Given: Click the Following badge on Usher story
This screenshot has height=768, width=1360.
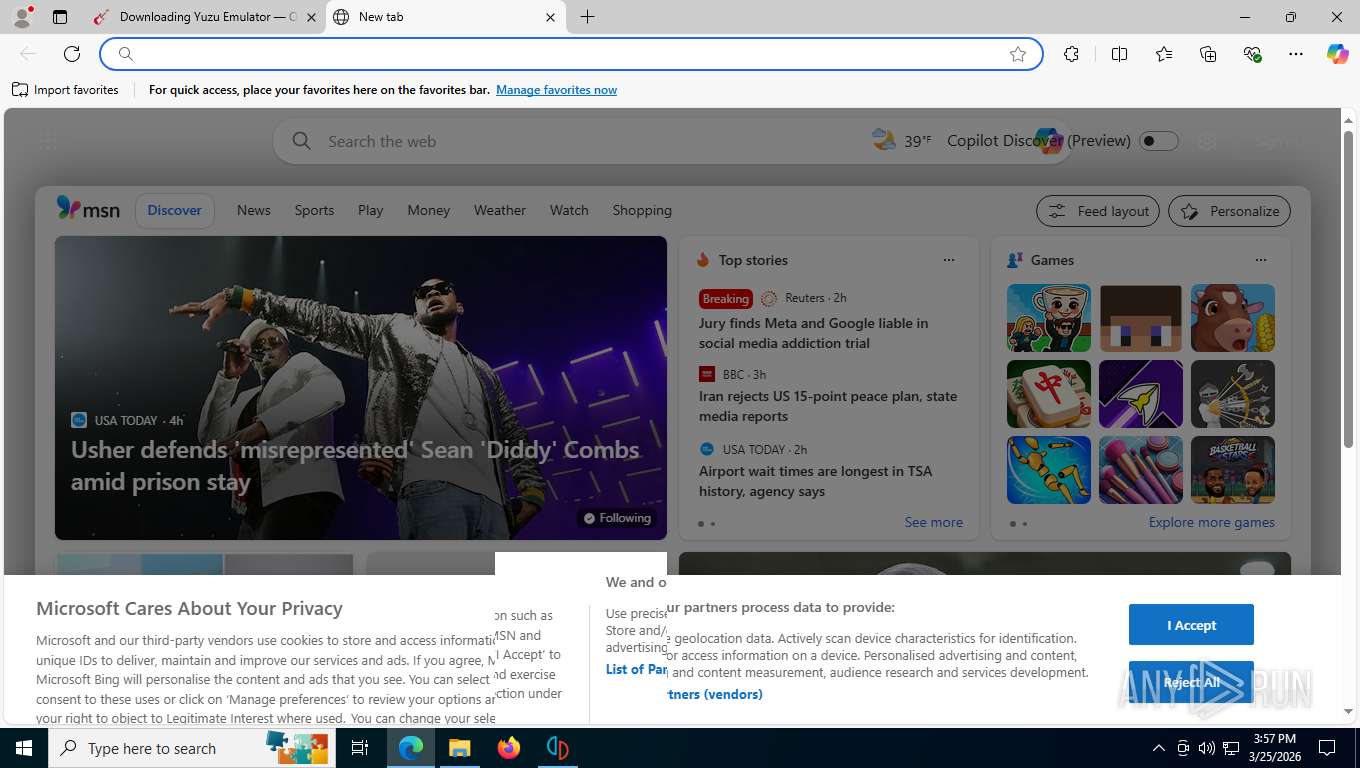Looking at the screenshot, I should [x=617, y=518].
